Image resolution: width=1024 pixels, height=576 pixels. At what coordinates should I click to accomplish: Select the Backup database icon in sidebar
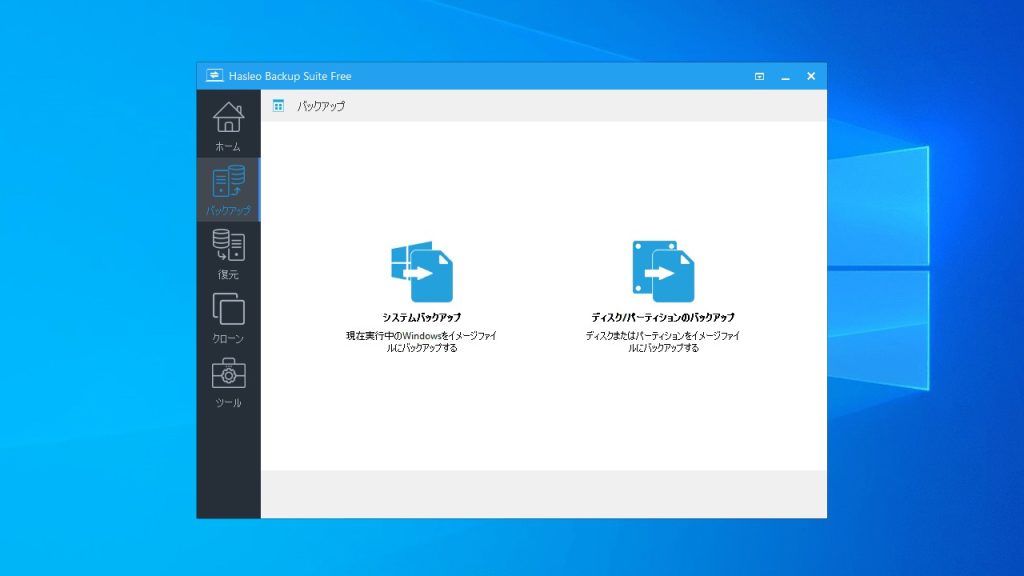click(228, 182)
